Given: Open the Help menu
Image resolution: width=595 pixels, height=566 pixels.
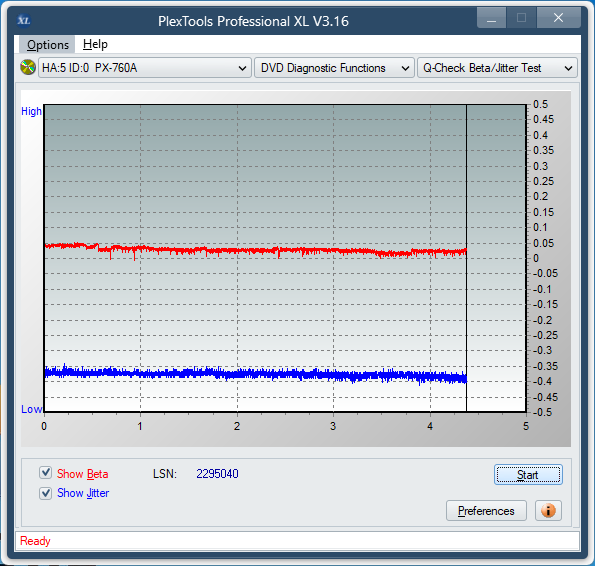Looking at the screenshot, I should [95, 44].
